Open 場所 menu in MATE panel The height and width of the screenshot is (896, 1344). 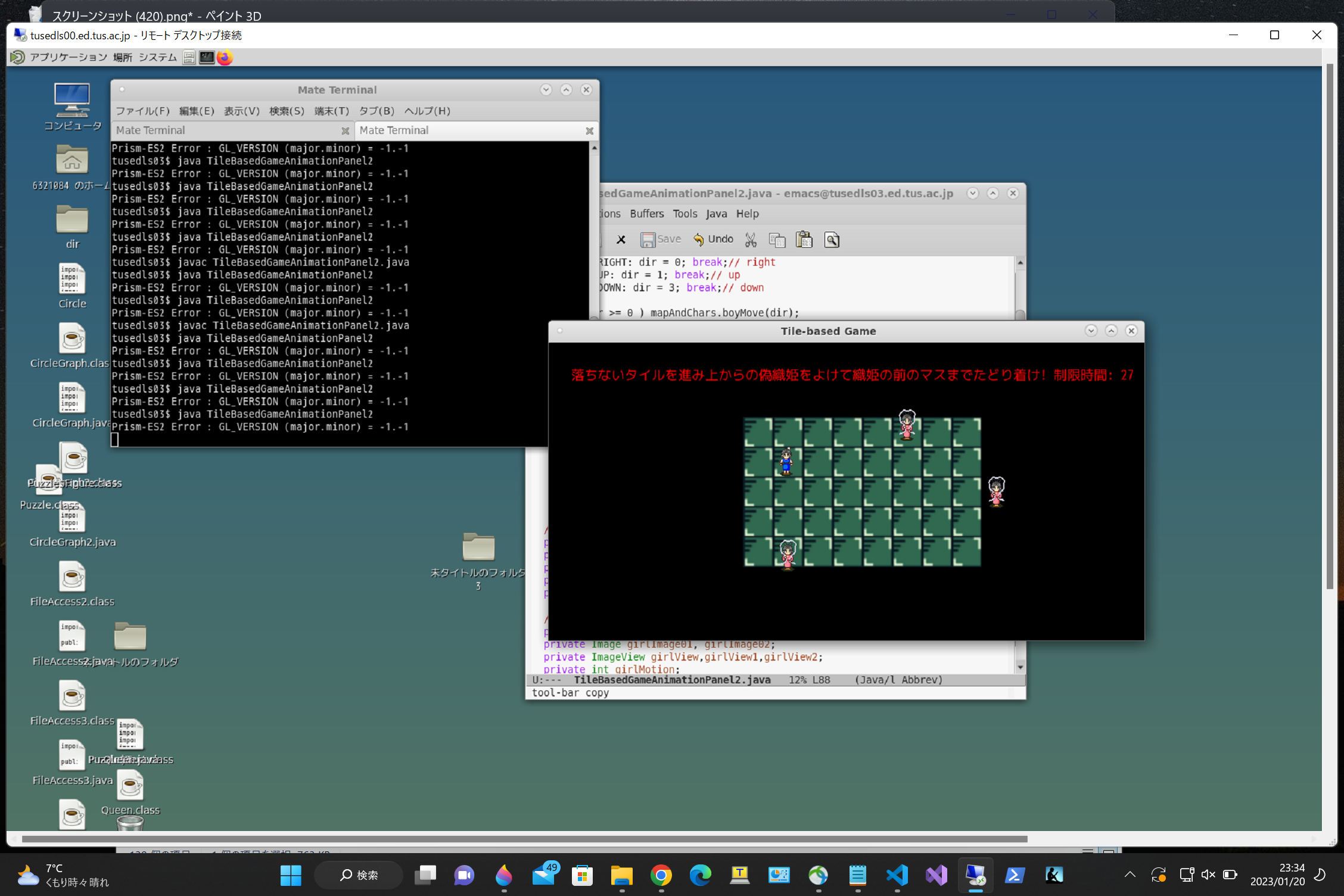coord(123,57)
